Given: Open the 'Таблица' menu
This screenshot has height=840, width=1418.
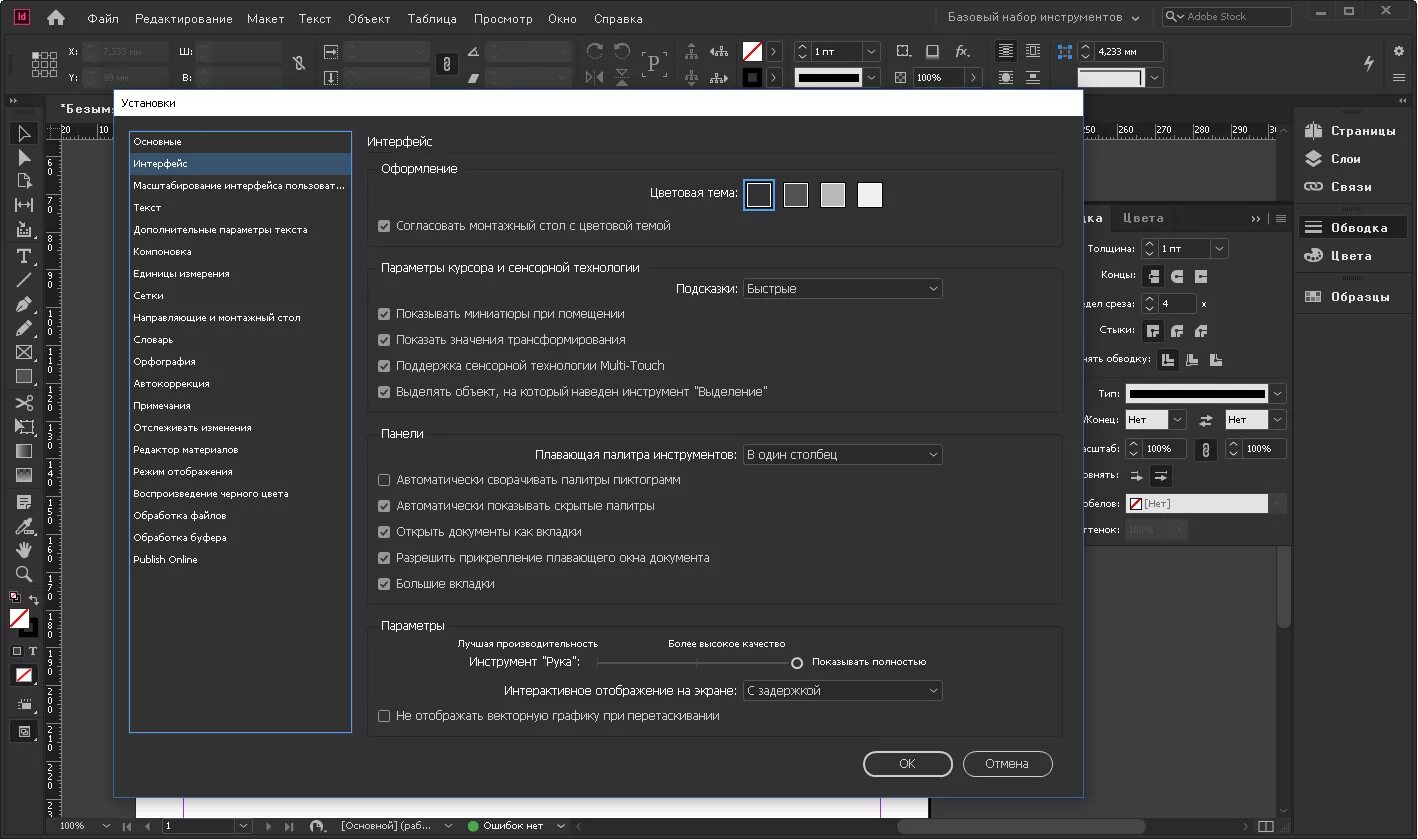Looking at the screenshot, I should tap(432, 18).
